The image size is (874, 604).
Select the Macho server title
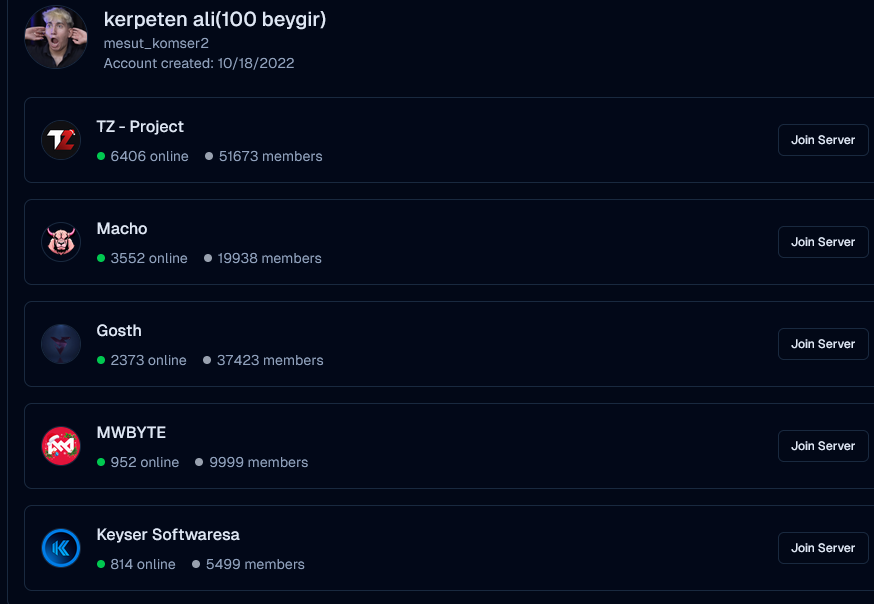(122, 228)
